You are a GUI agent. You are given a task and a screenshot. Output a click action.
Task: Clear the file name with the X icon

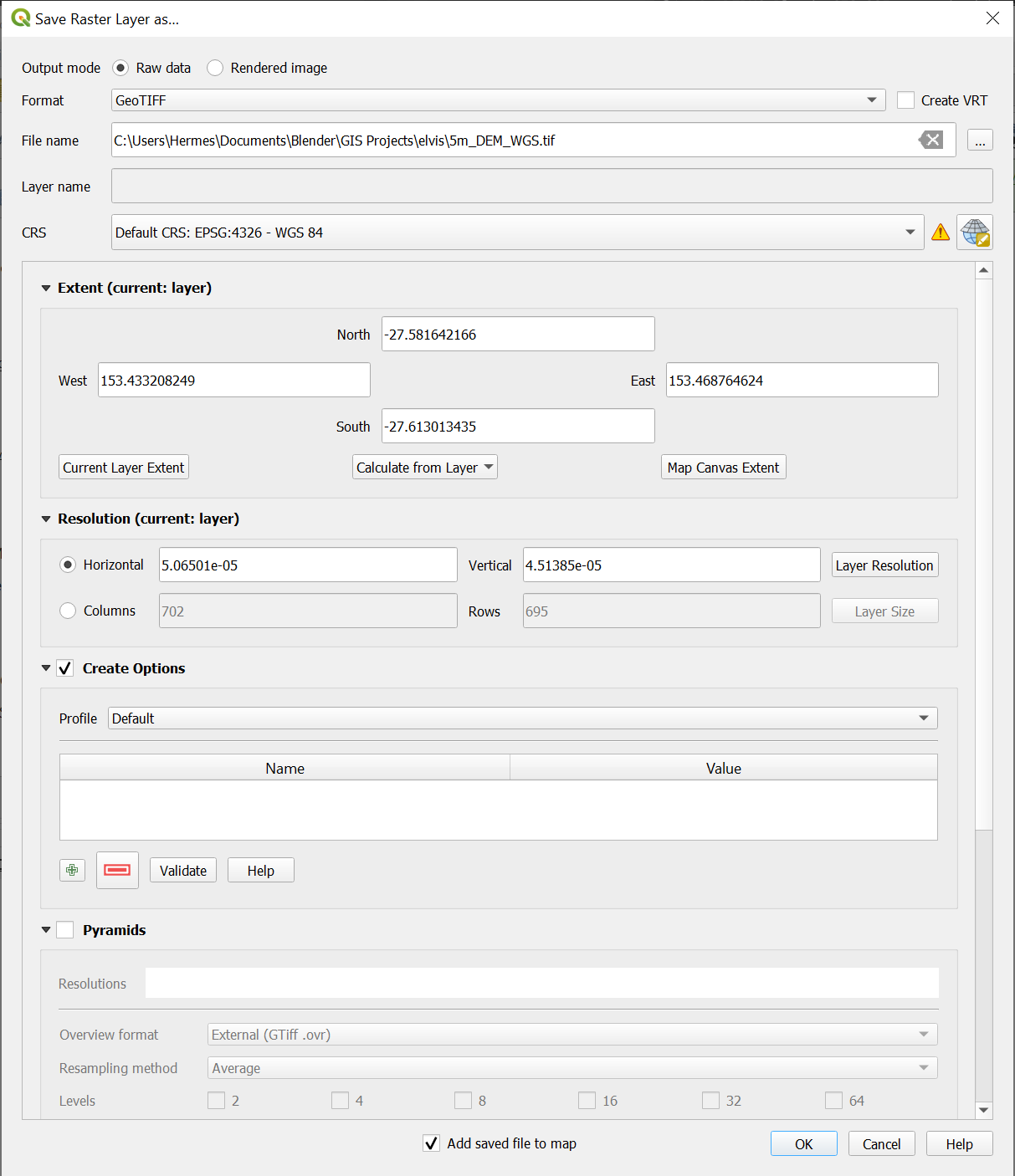tap(930, 140)
